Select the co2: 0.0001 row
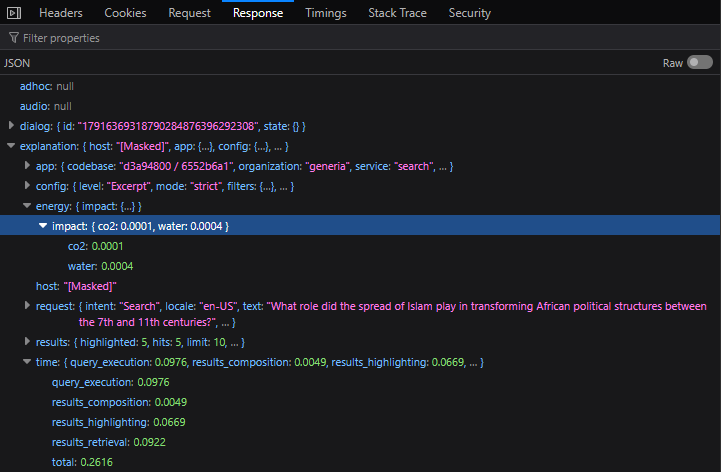 360,246
